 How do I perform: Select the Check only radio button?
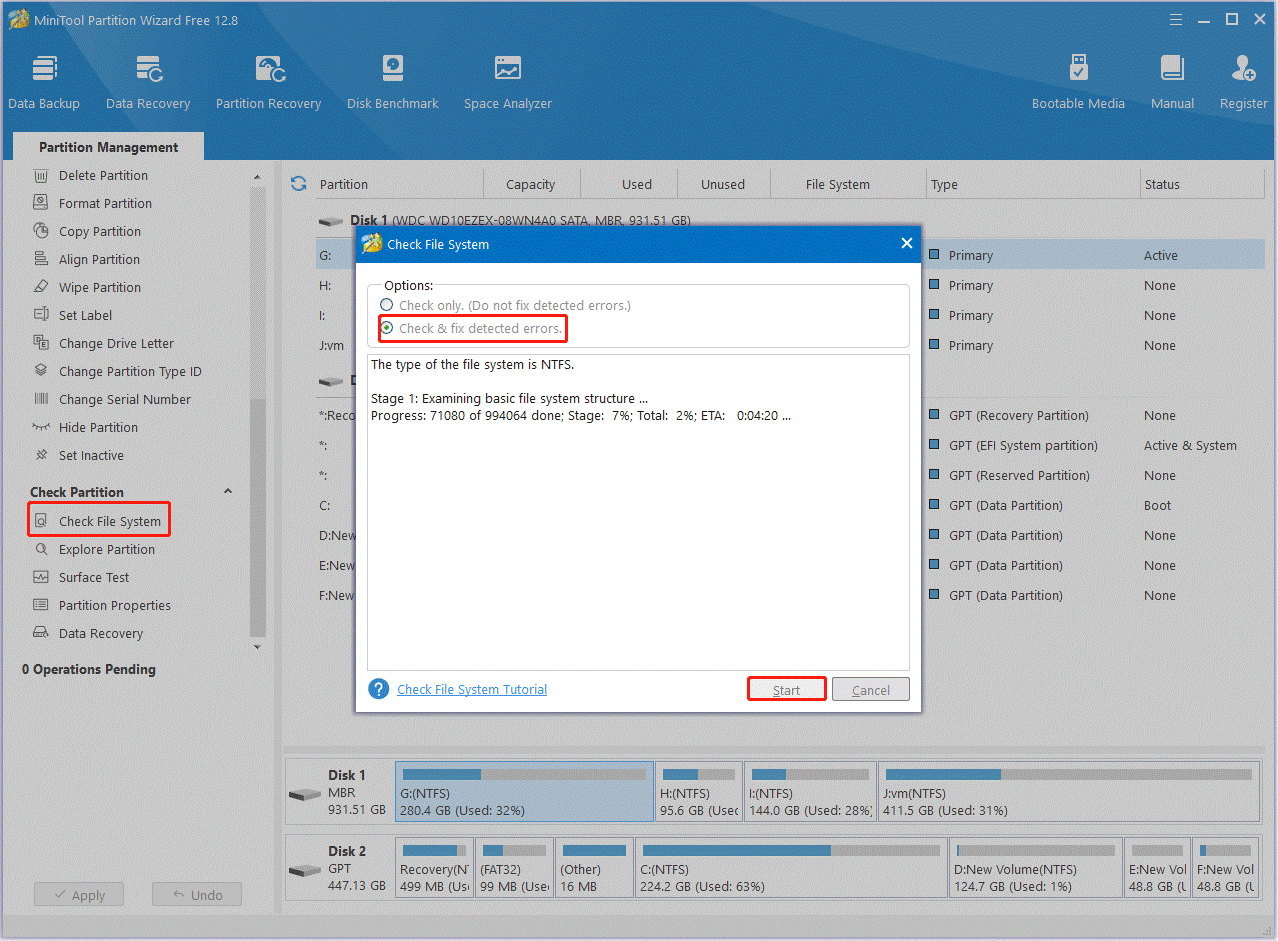coord(387,305)
